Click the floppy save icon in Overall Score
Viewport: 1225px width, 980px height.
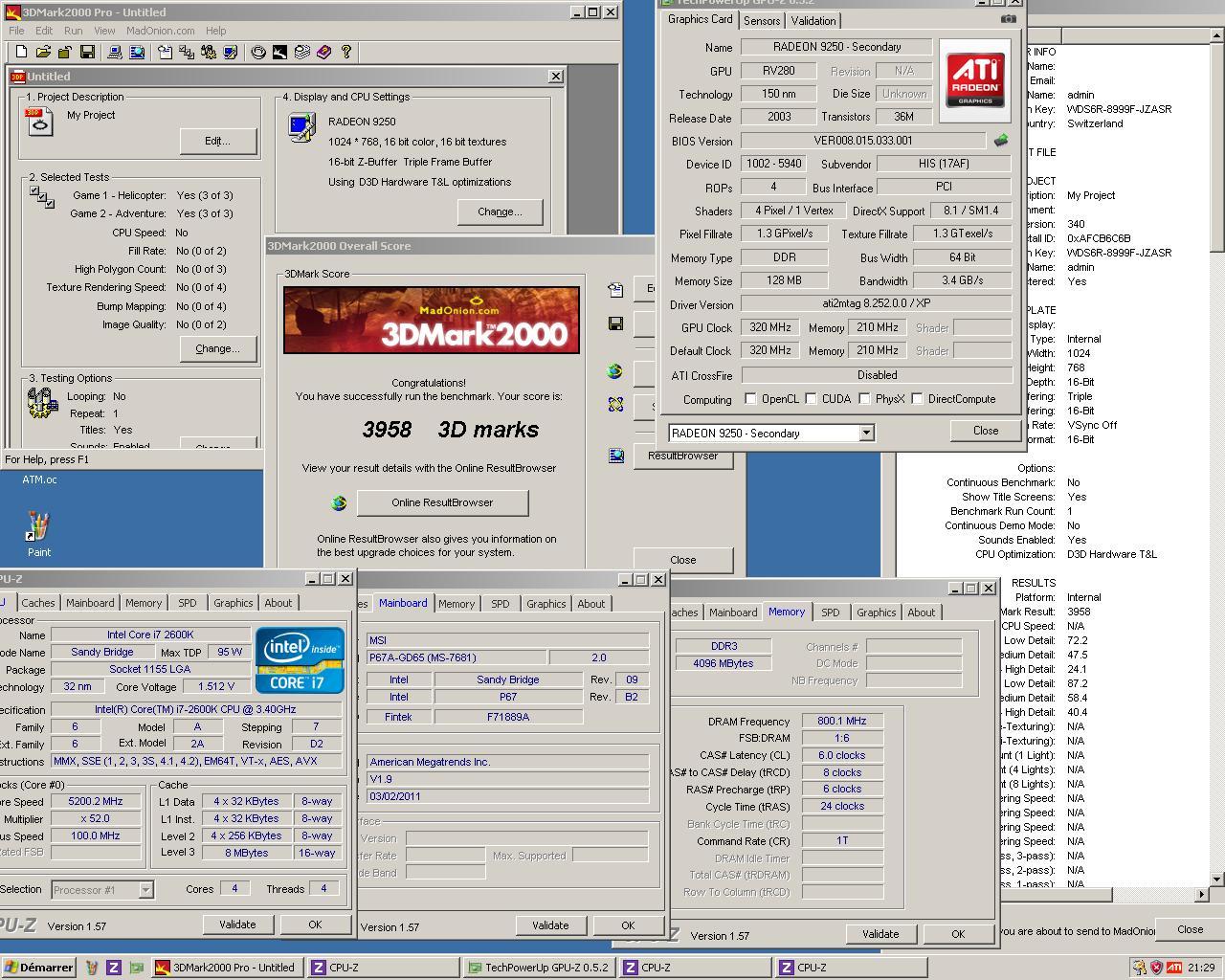[615, 323]
